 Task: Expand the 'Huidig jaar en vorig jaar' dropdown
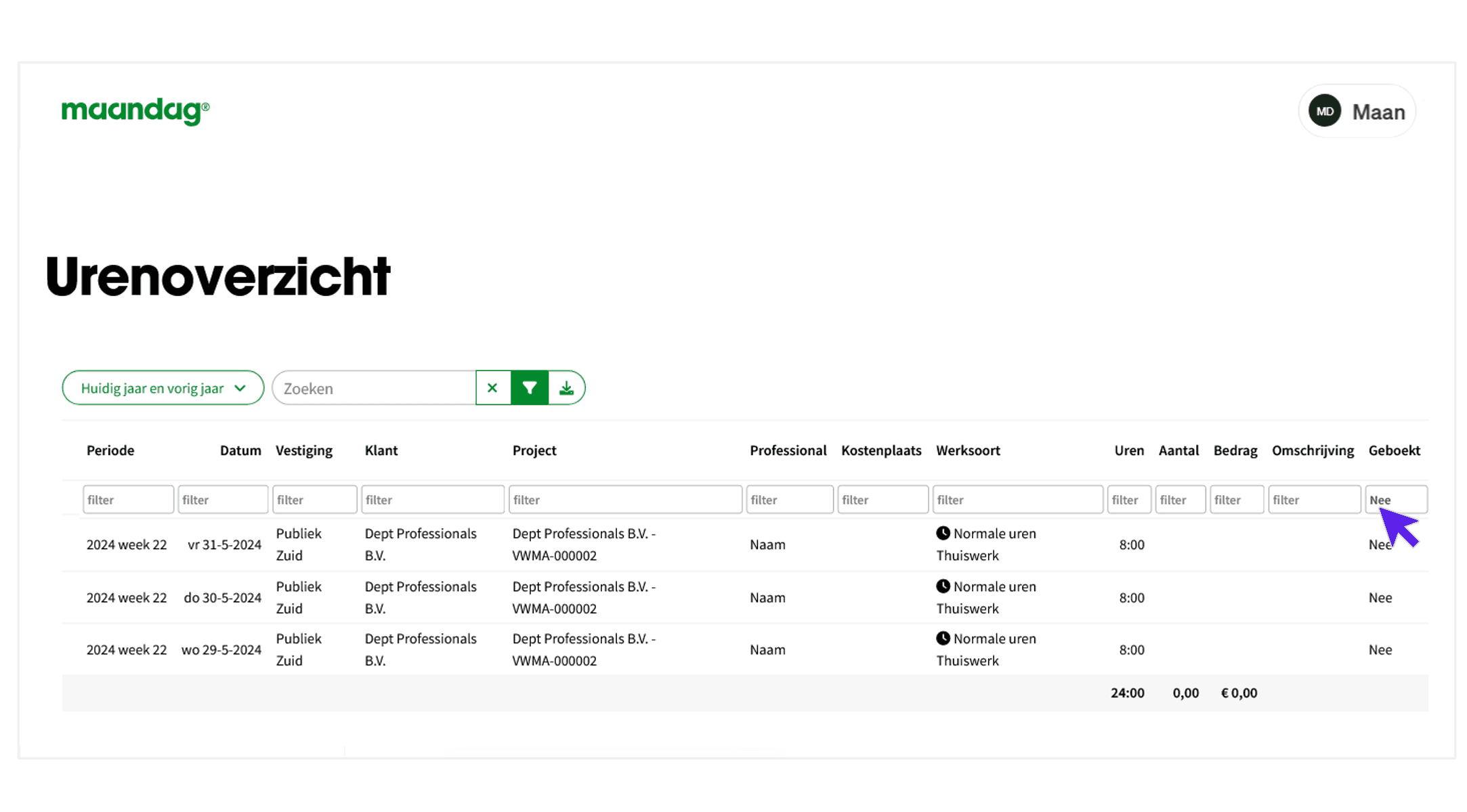pyautogui.click(x=162, y=387)
